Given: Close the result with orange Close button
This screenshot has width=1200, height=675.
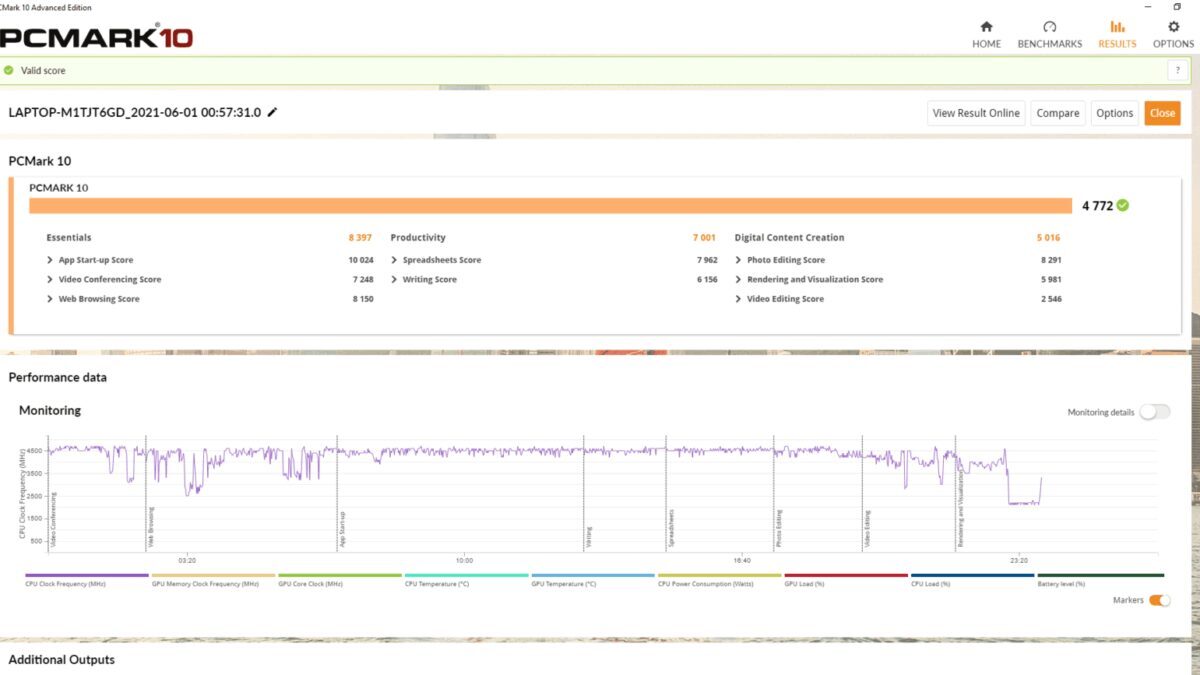Looking at the screenshot, I should (1162, 113).
